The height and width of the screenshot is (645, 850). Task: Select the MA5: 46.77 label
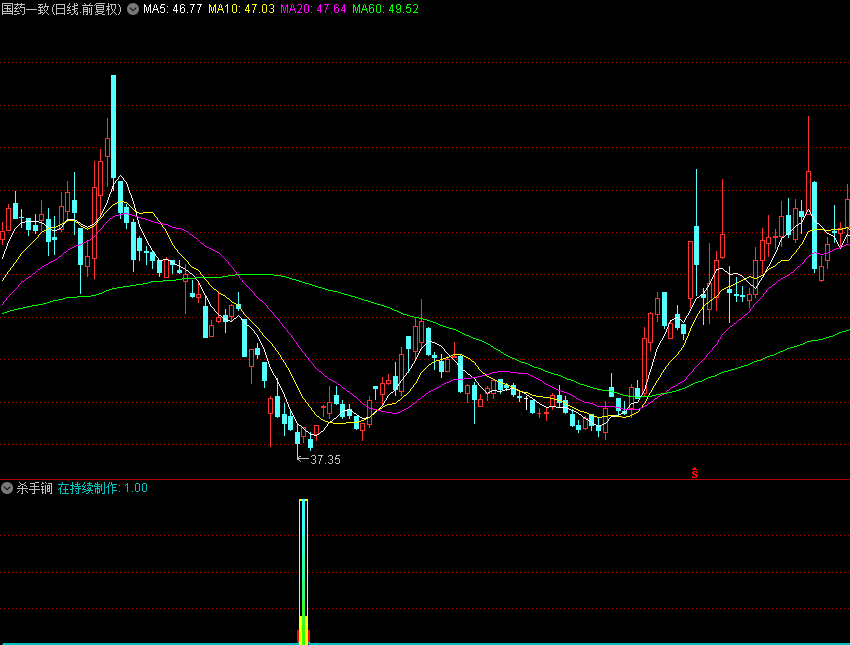[x=172, y=9]
